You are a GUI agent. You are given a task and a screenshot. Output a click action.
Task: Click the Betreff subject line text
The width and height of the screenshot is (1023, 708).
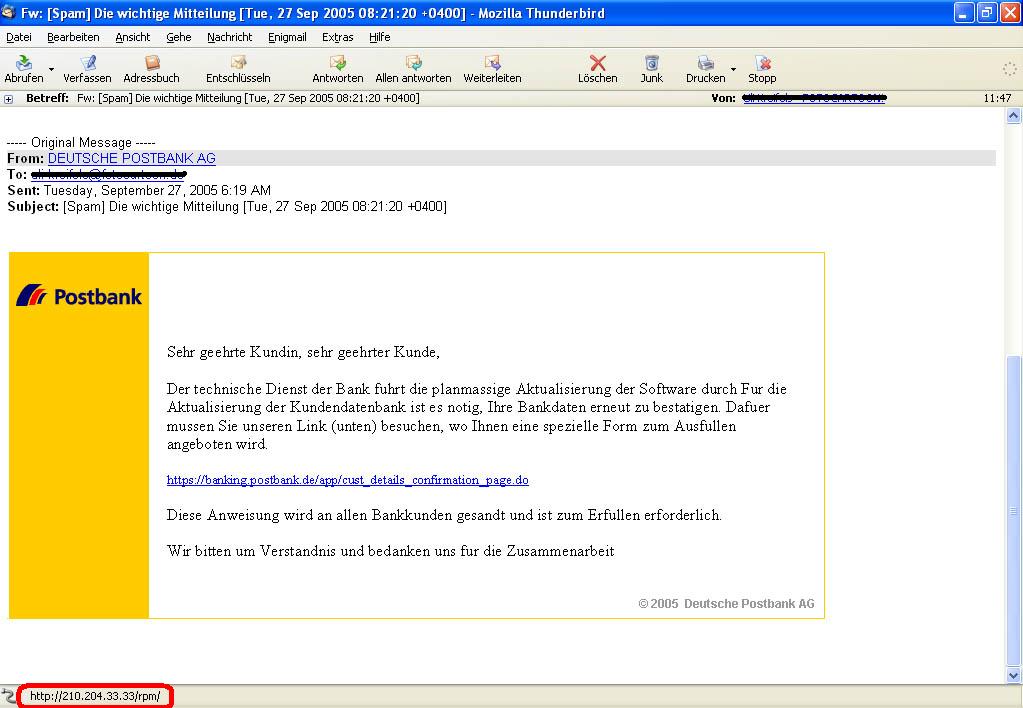point(248,98)
